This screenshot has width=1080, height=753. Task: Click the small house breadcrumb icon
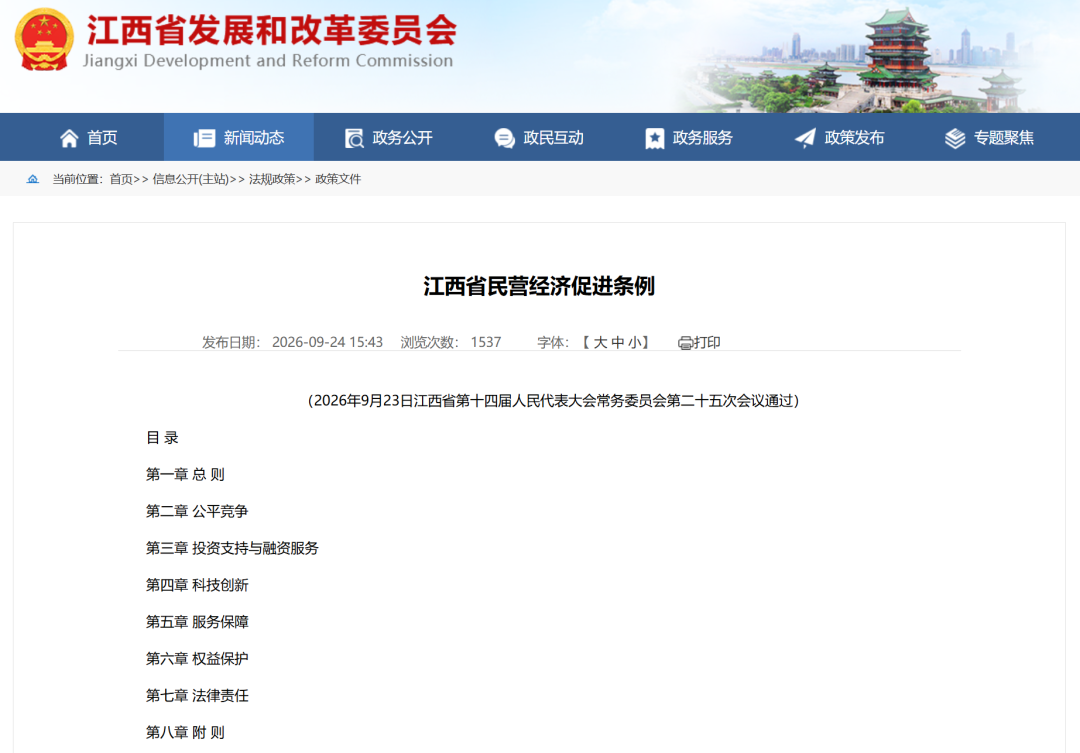pos(32,179)
